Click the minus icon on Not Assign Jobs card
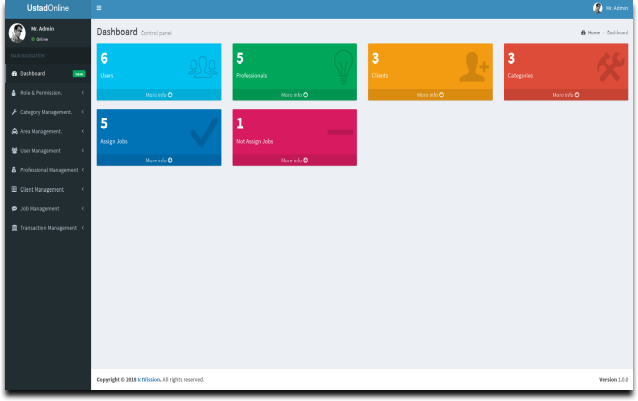 coord(340,132)
